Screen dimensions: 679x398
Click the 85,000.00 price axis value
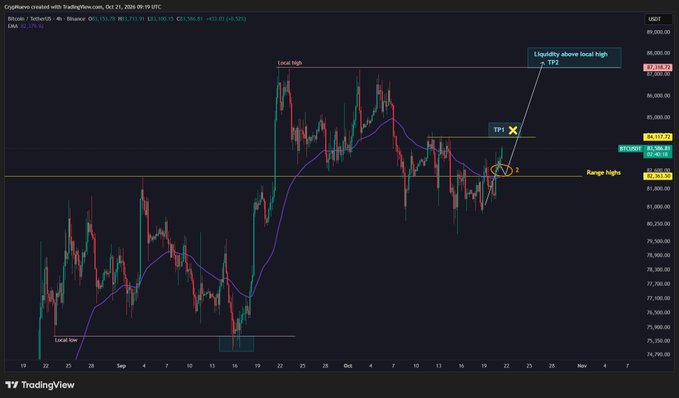pyautogui.click(x=658, y=117)
